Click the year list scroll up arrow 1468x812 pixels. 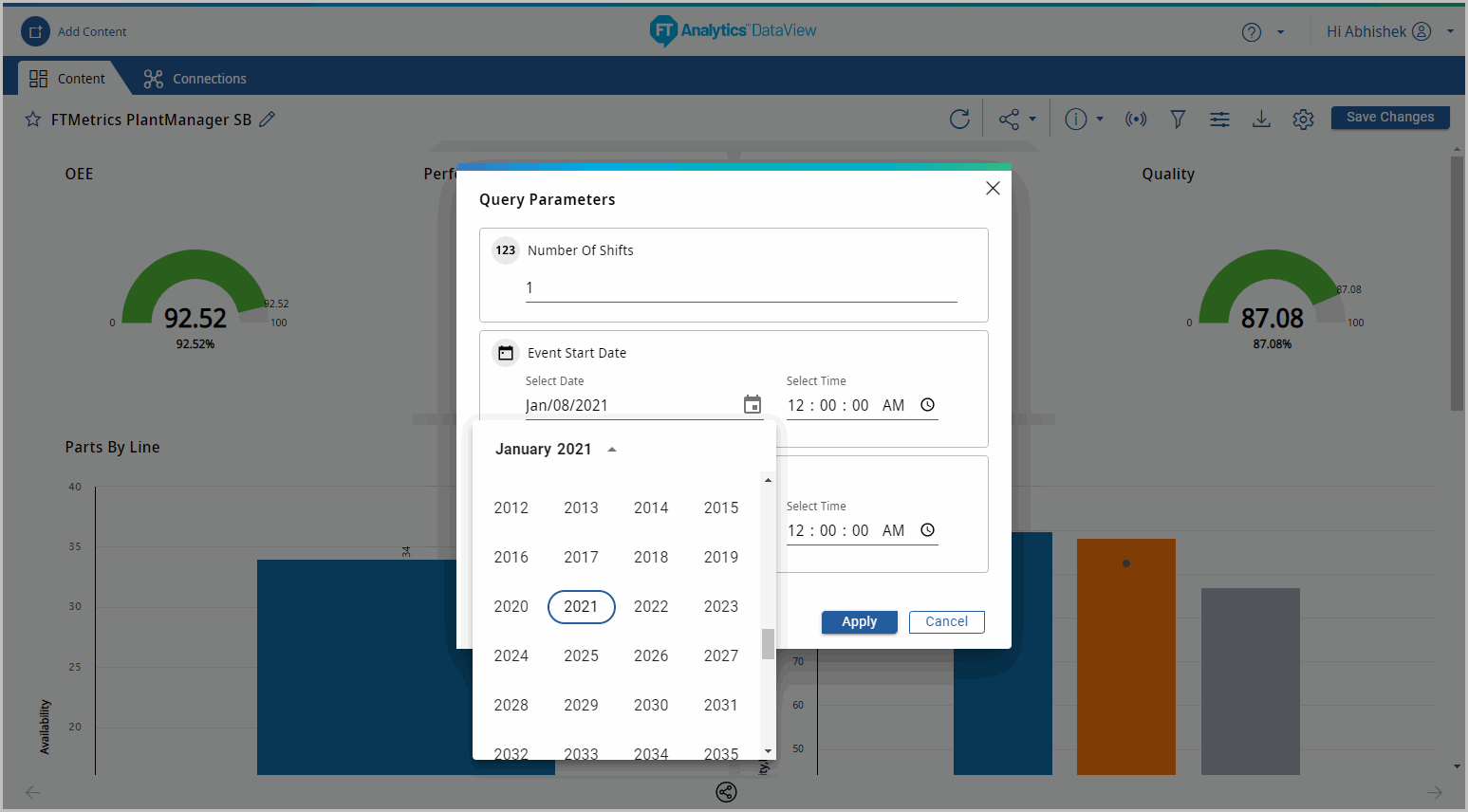click(768, 480)
